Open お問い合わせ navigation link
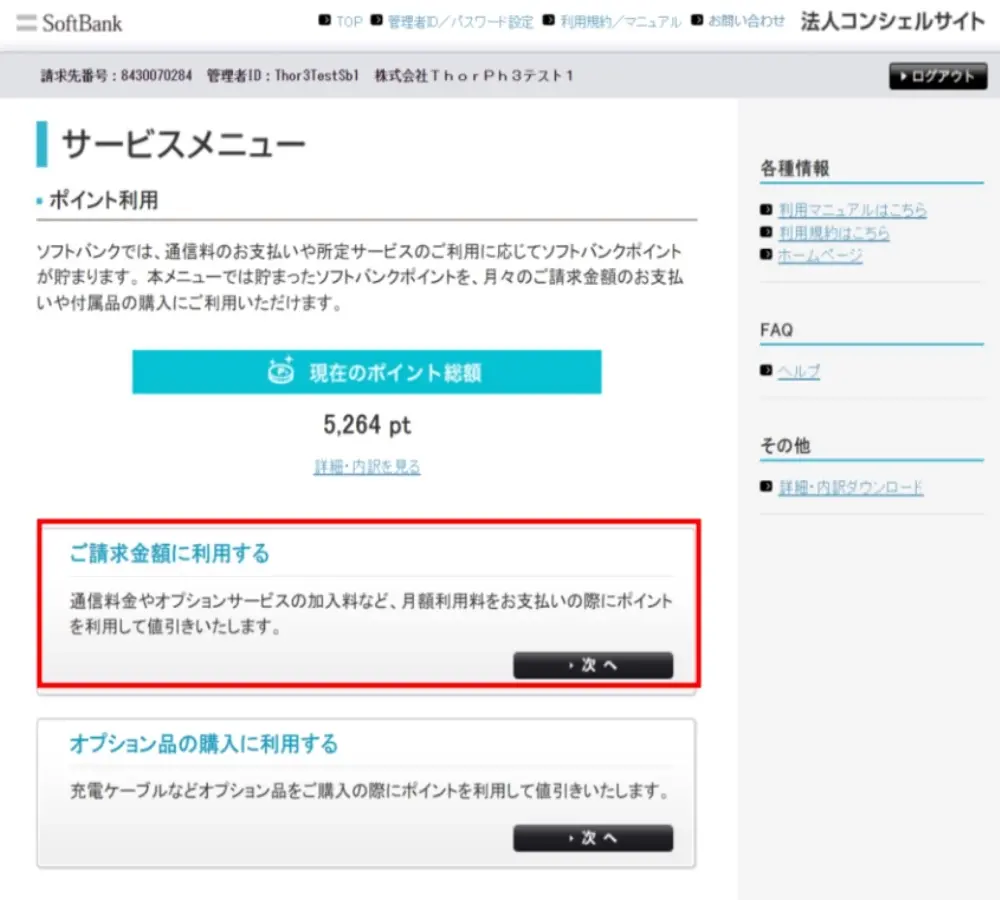 (x=746, y=21)
